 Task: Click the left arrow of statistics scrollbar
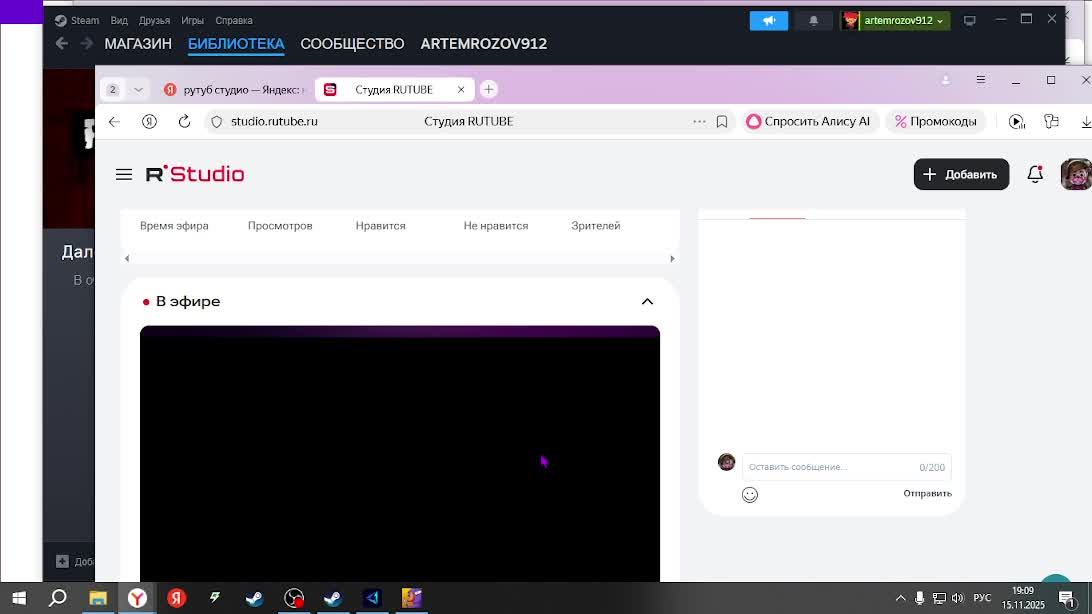(127, 258)
